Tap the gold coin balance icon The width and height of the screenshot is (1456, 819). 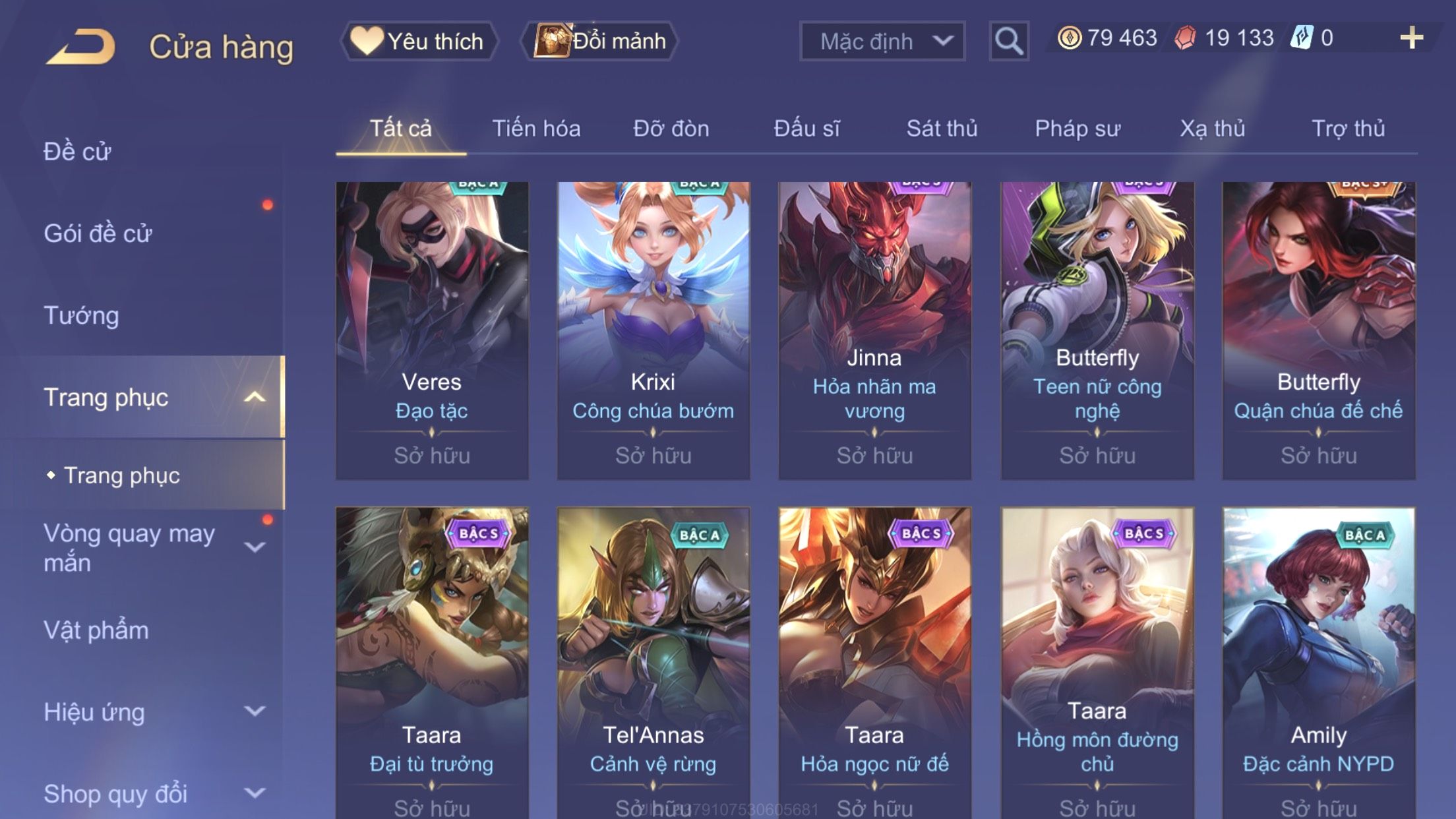tap(1069, 38)
